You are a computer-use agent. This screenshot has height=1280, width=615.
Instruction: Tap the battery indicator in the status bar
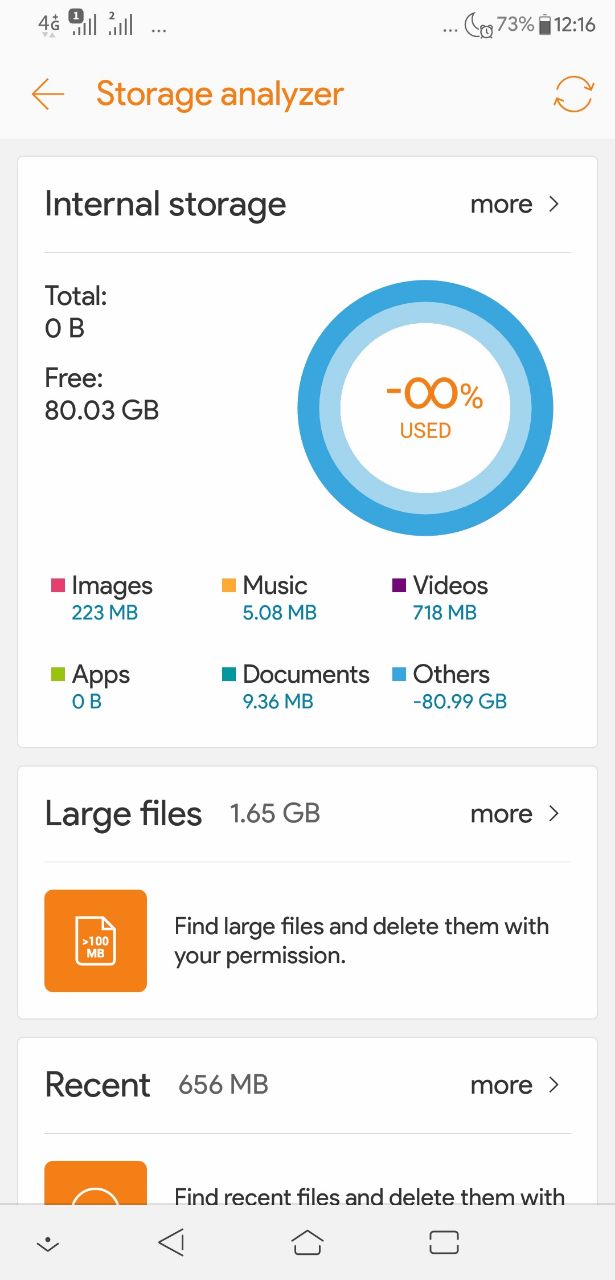545,26
